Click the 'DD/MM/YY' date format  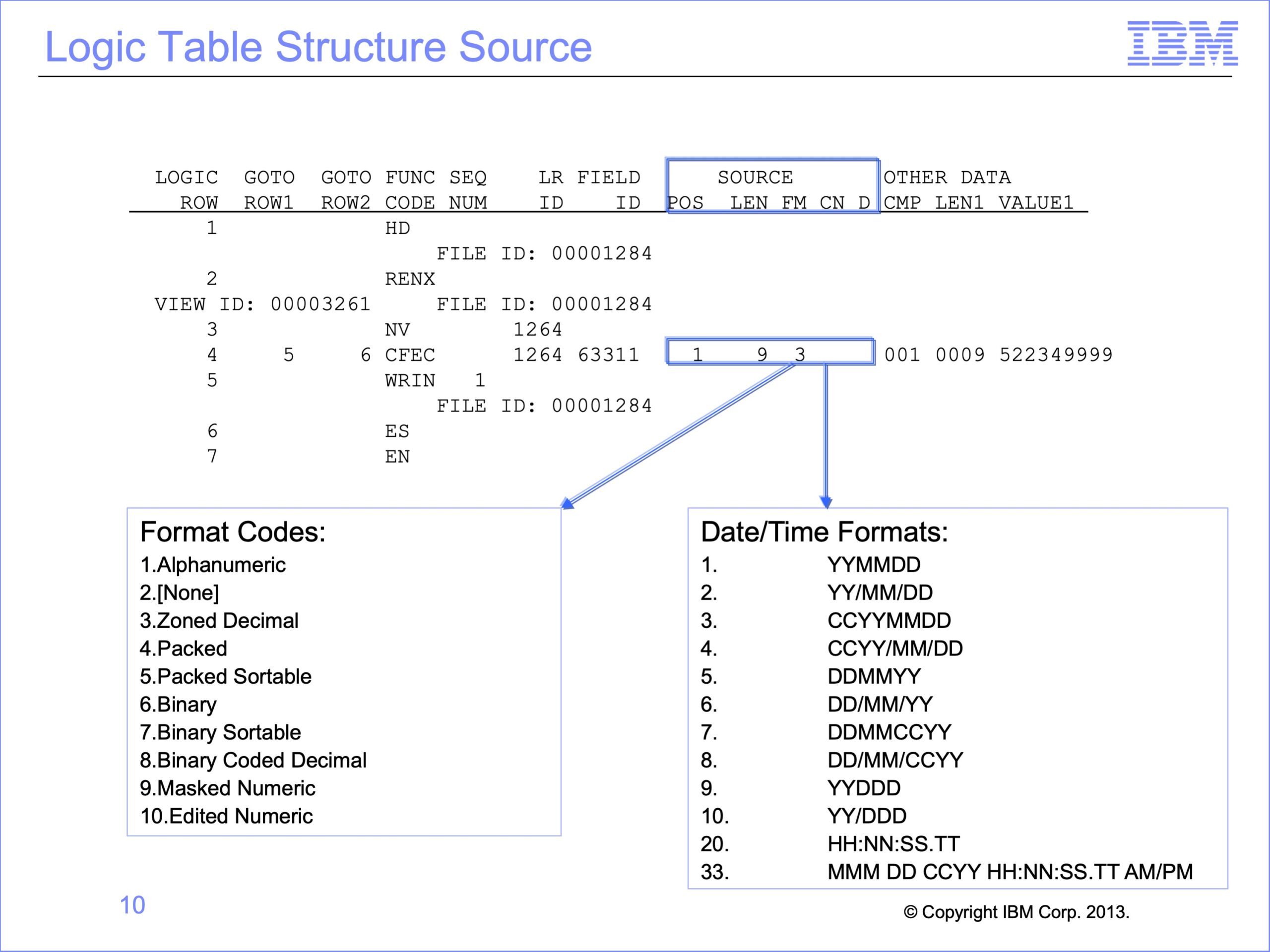[x=880, y=705]
